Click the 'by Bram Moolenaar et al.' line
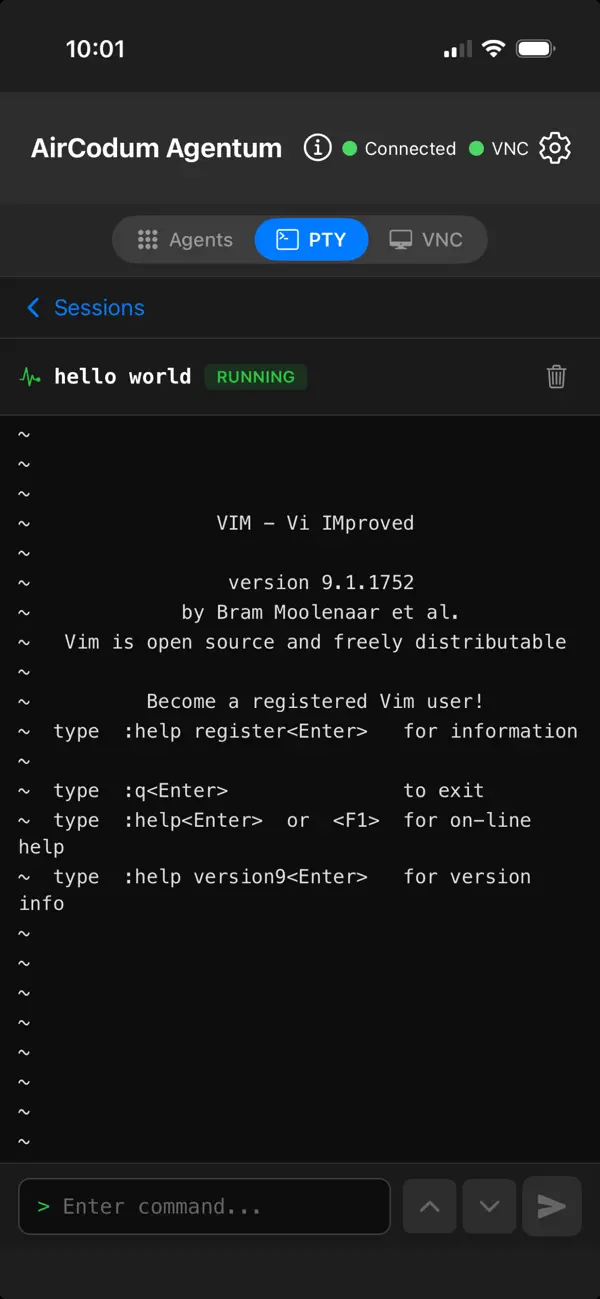Screen dimensions: 600x1299 click(x=320, y=612)
